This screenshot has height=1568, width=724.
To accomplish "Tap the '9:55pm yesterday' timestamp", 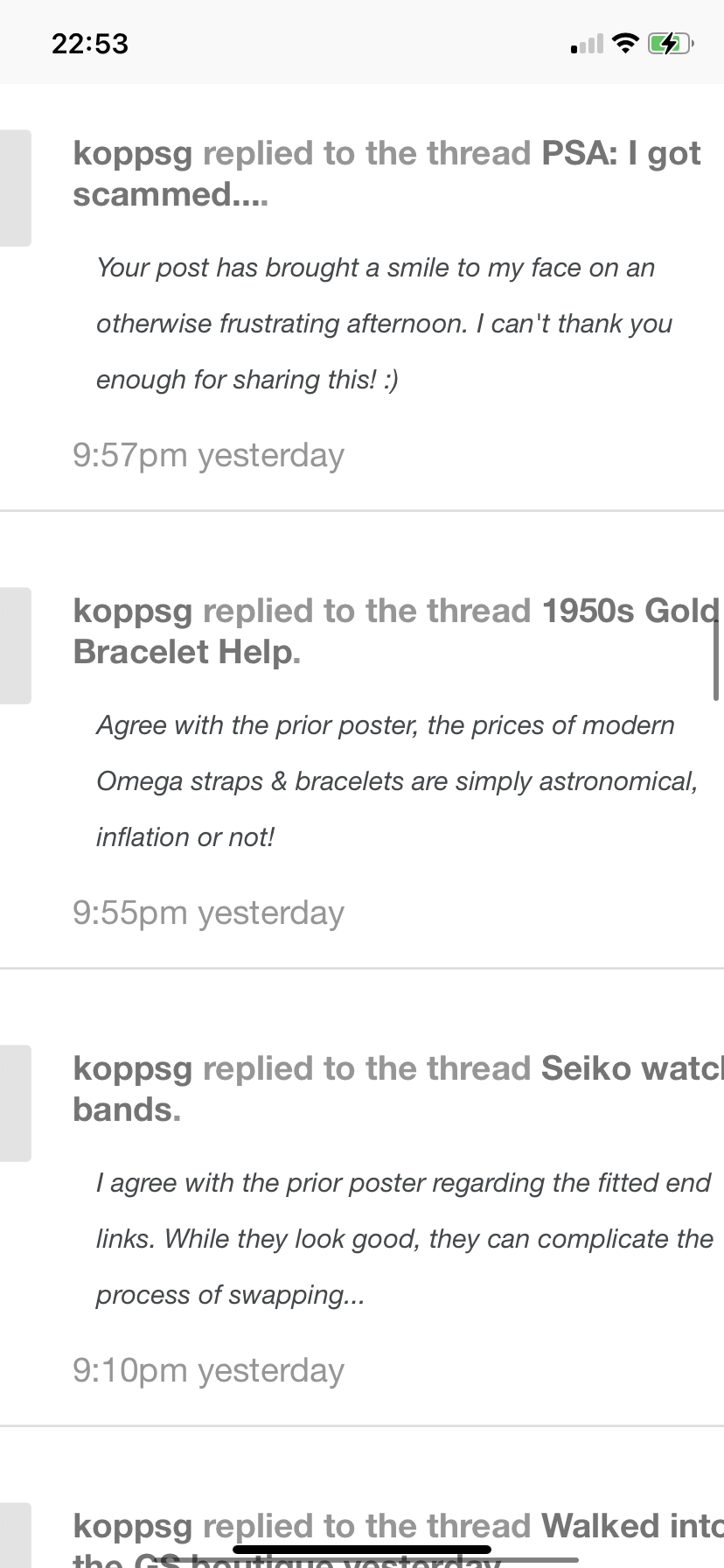I will 208,913.
